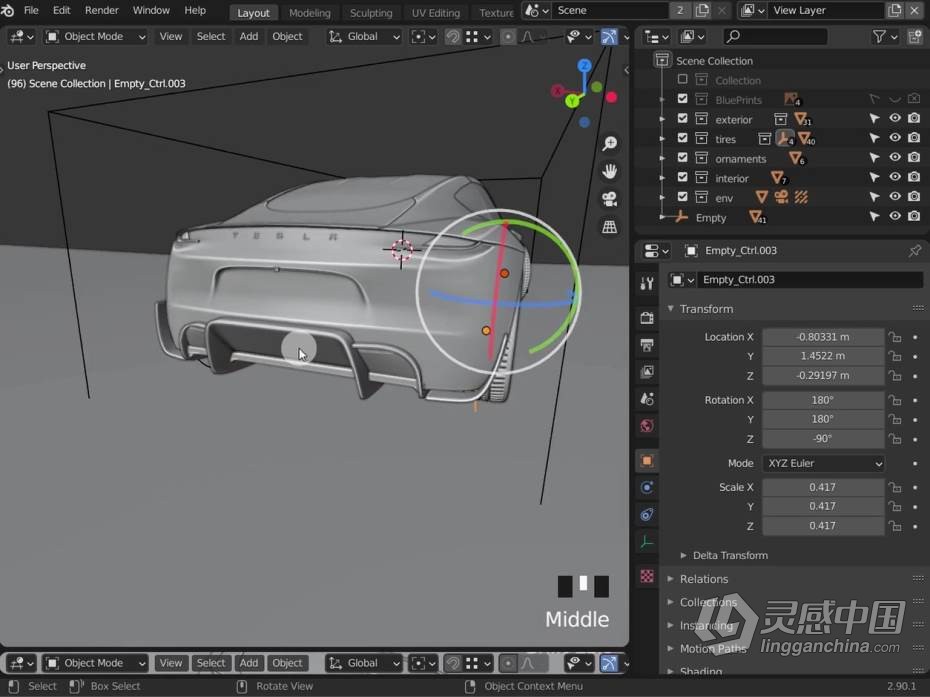The image size is (930, 697).
Task: Hide the interior collection in viewport
Action: (894, 177)
